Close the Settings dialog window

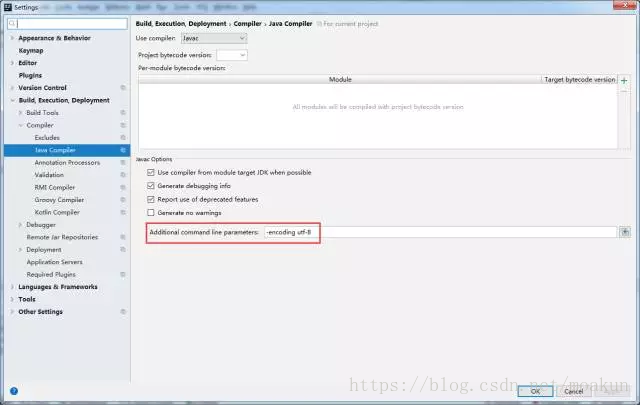coord(625,5)
